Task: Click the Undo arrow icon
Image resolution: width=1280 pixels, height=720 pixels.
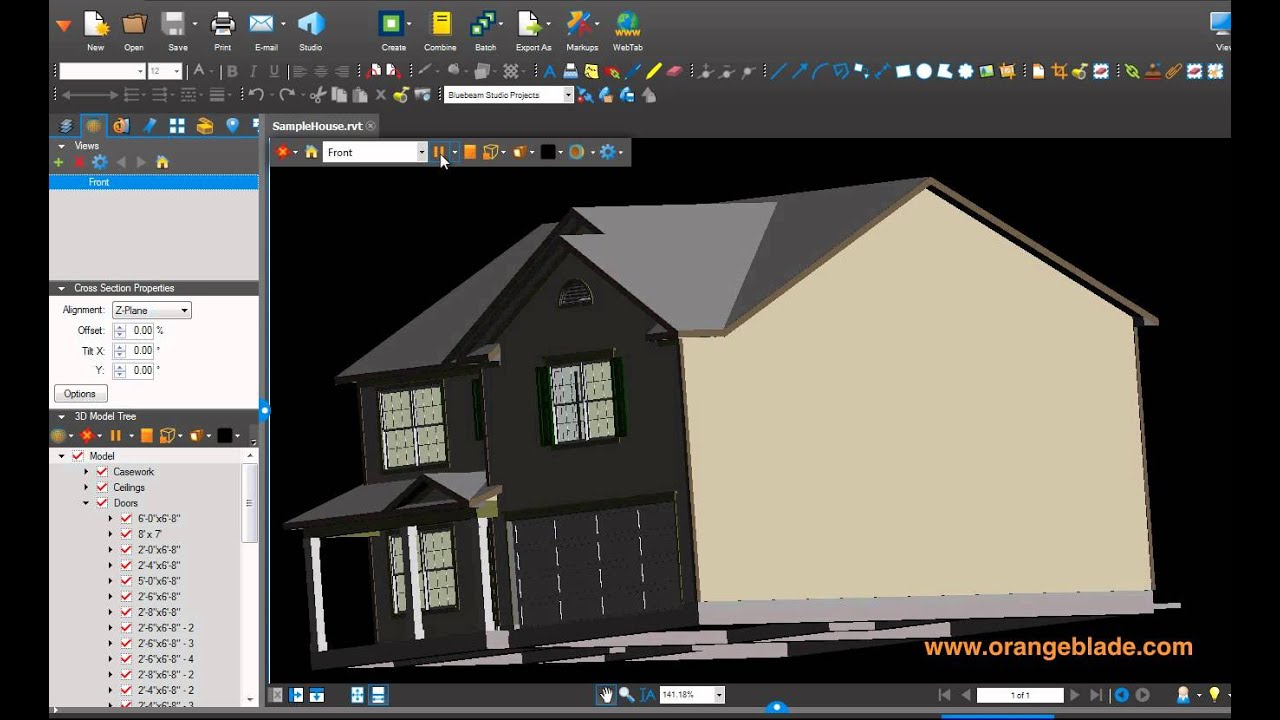Action: pyautogui.click(x=256, y=95)
